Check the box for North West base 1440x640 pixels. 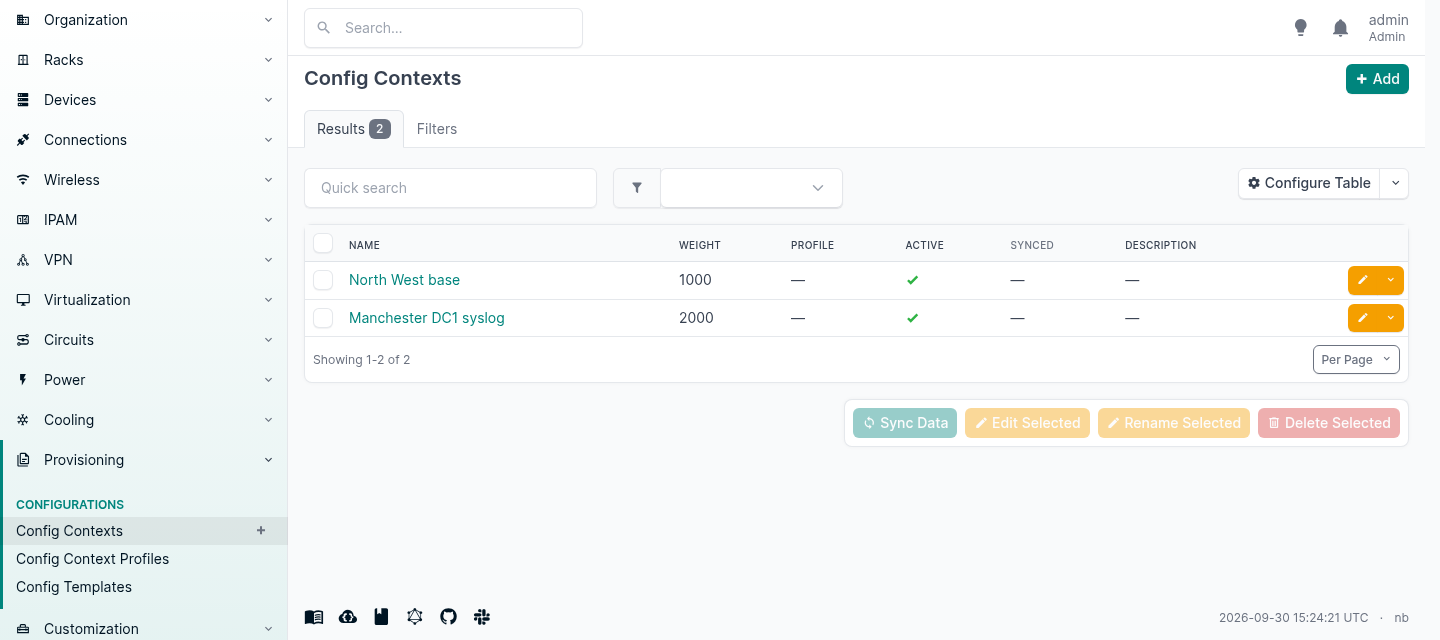pyautogui.click(x=323, y=280)
